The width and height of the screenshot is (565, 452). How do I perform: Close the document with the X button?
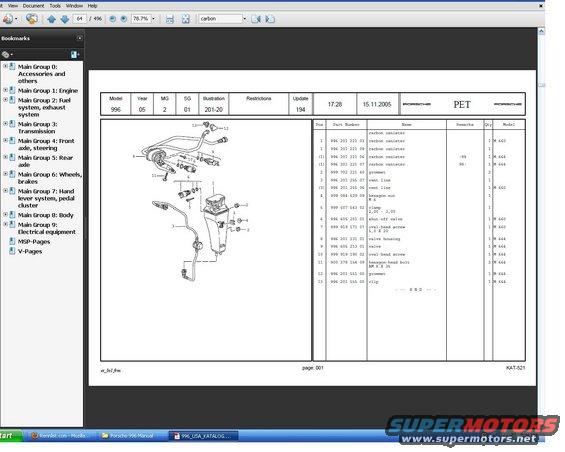[541, 6]
